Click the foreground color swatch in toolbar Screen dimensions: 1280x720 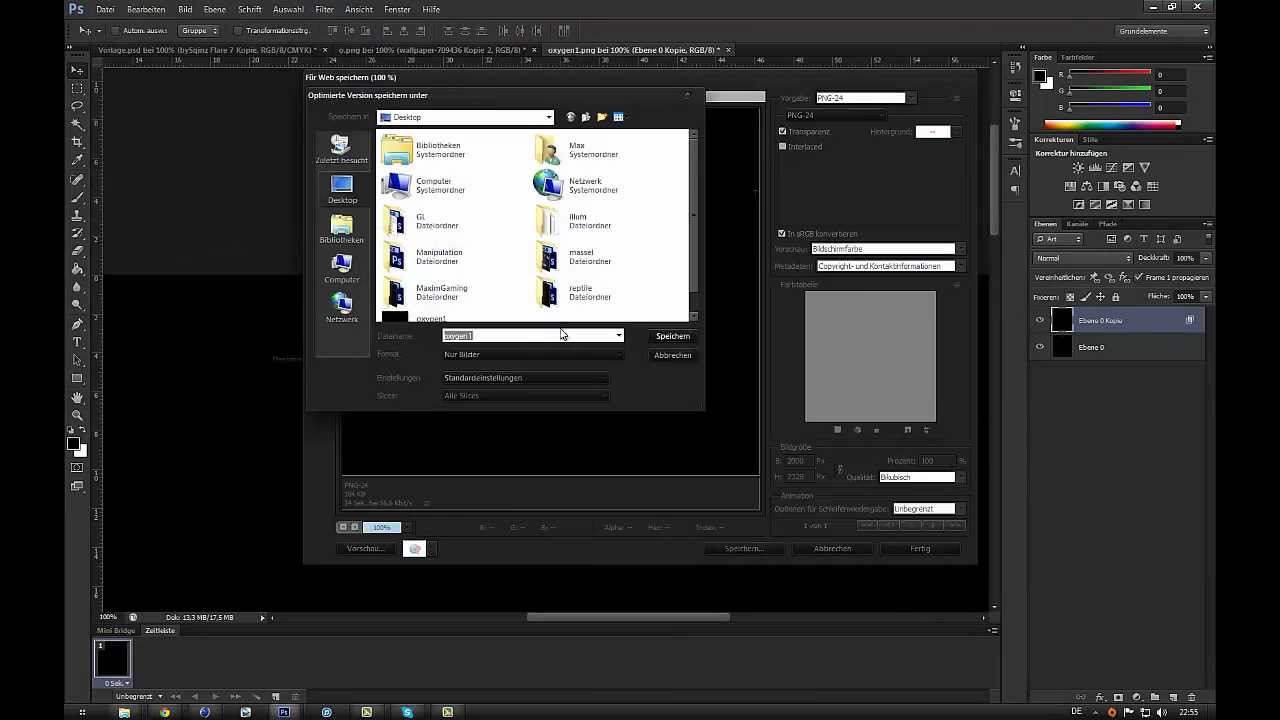click(x=73, y=445)
